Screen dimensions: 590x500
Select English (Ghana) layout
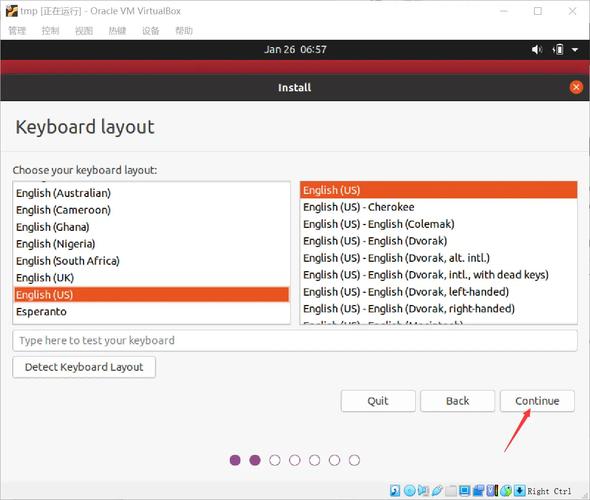151,227
